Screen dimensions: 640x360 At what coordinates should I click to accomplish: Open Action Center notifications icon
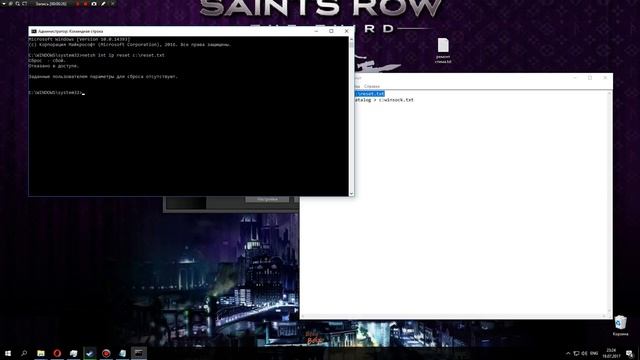pyautogui.click(x=630, y=353)
